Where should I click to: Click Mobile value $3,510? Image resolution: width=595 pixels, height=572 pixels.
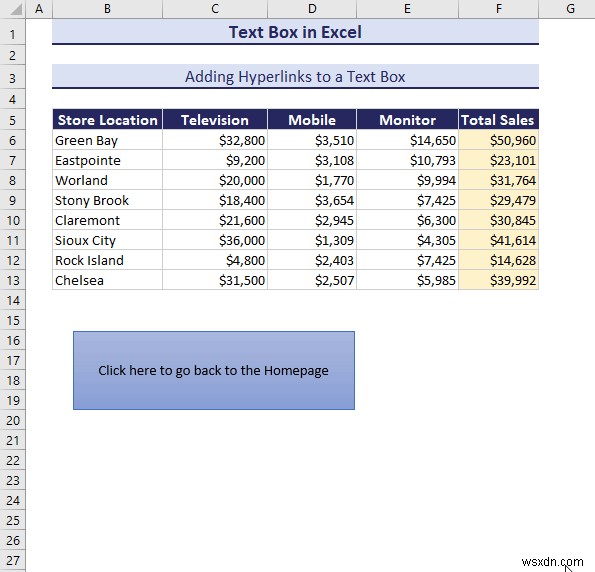point(312,140)
